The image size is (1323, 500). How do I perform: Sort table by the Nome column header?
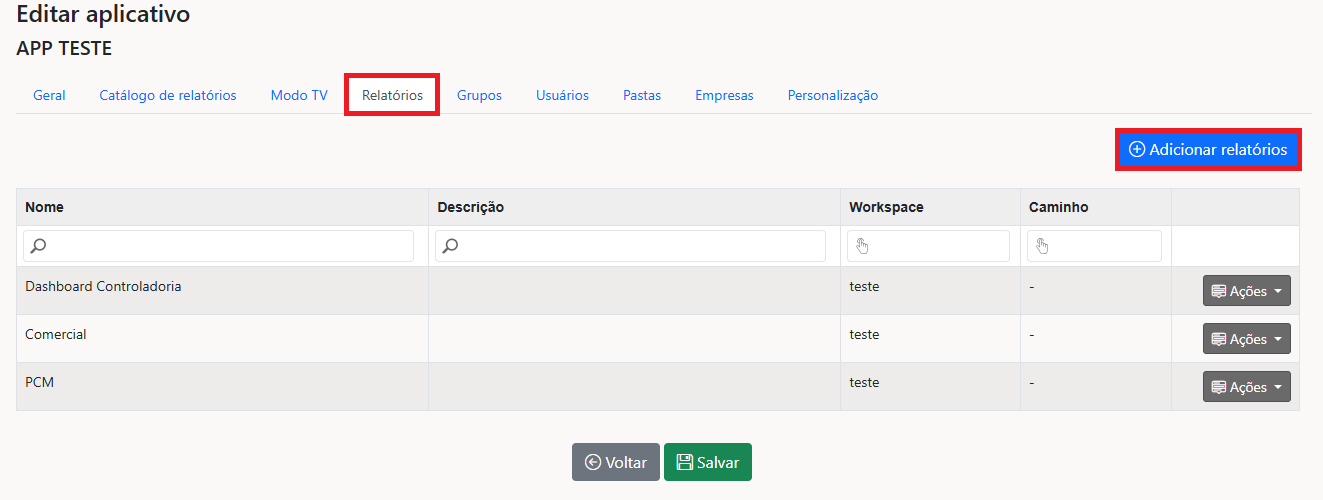pyautogui.click(x=44, y=207)
